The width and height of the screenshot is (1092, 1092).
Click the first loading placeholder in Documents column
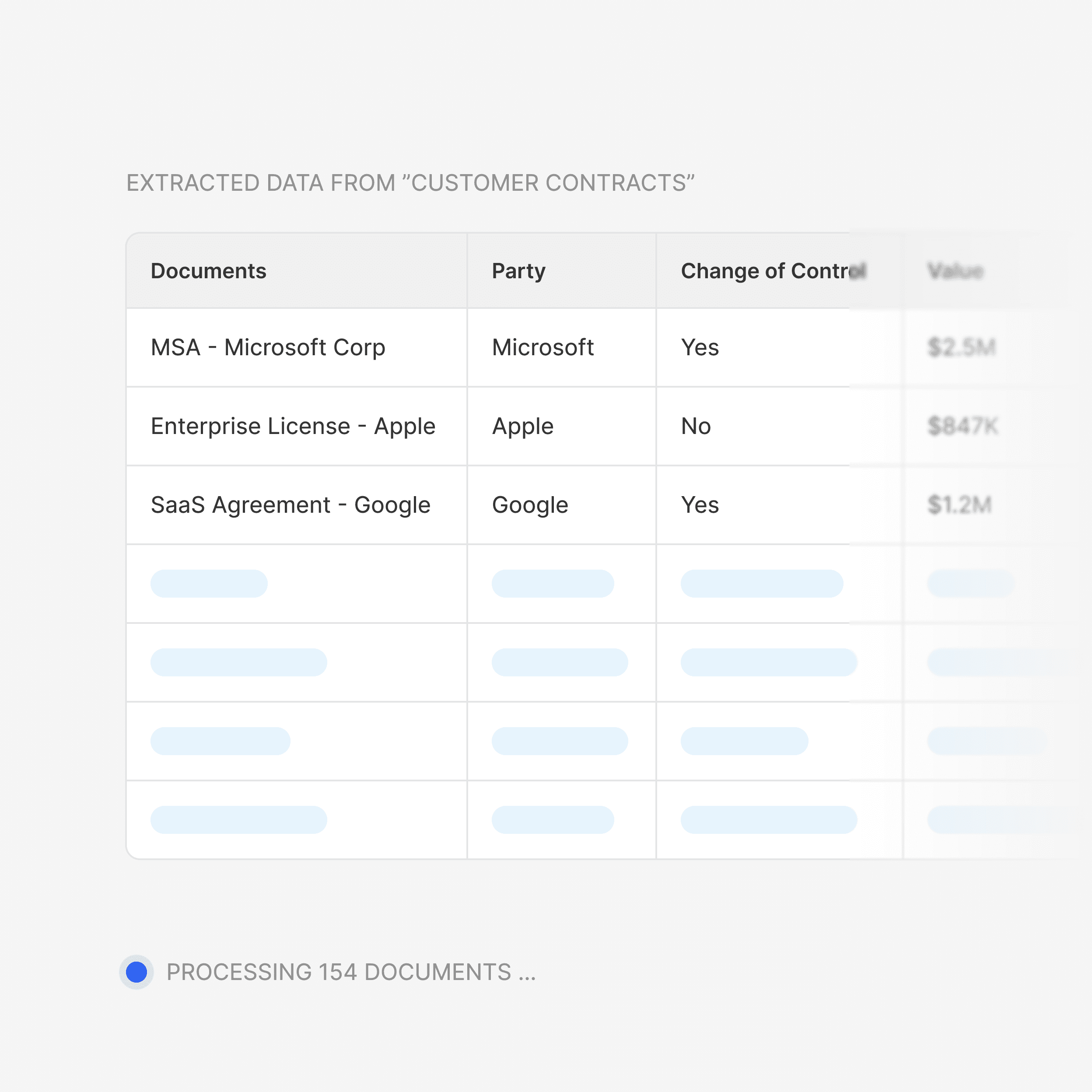coord(209,584)
